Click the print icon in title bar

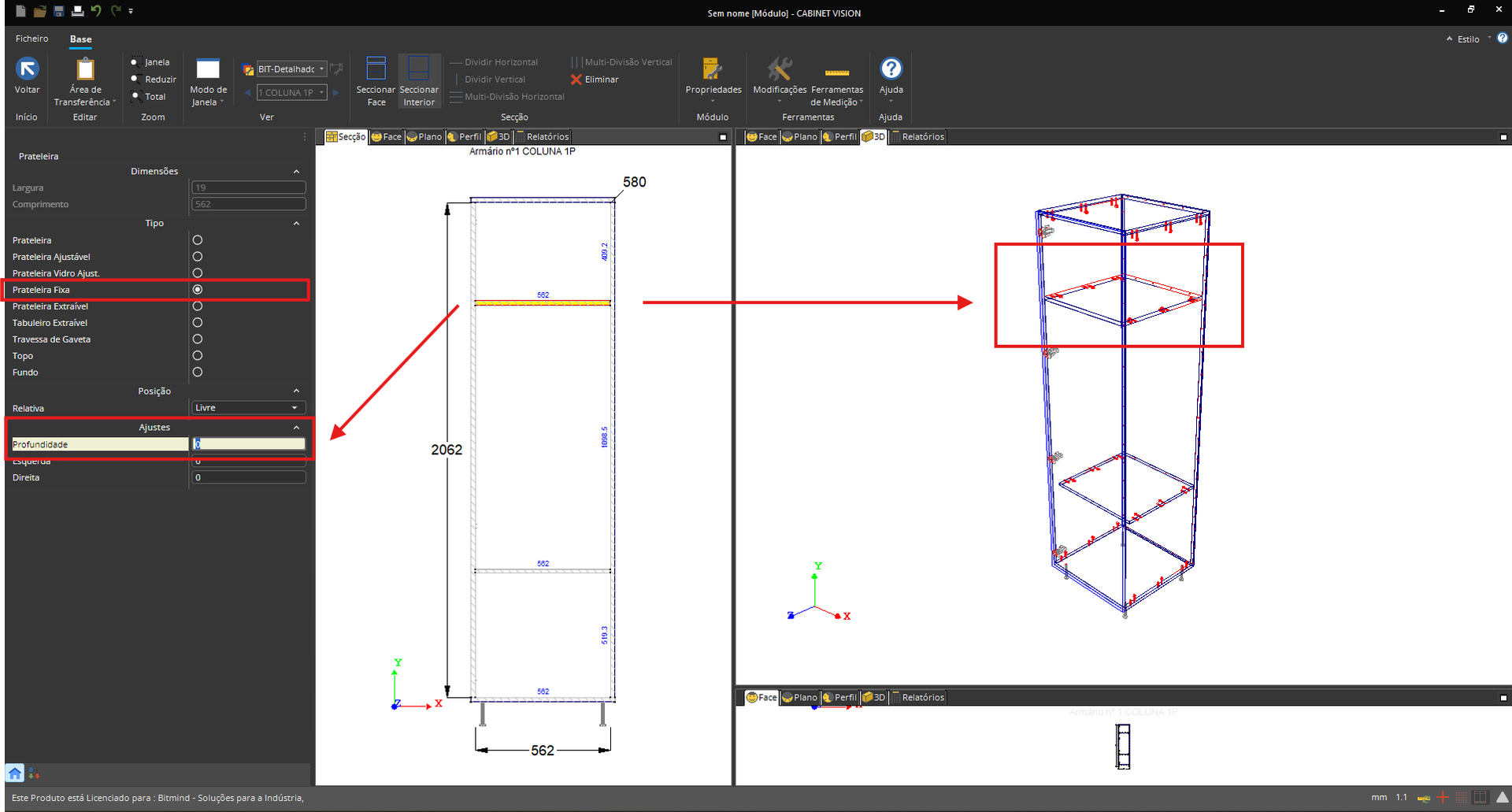(x=77, y=11)
